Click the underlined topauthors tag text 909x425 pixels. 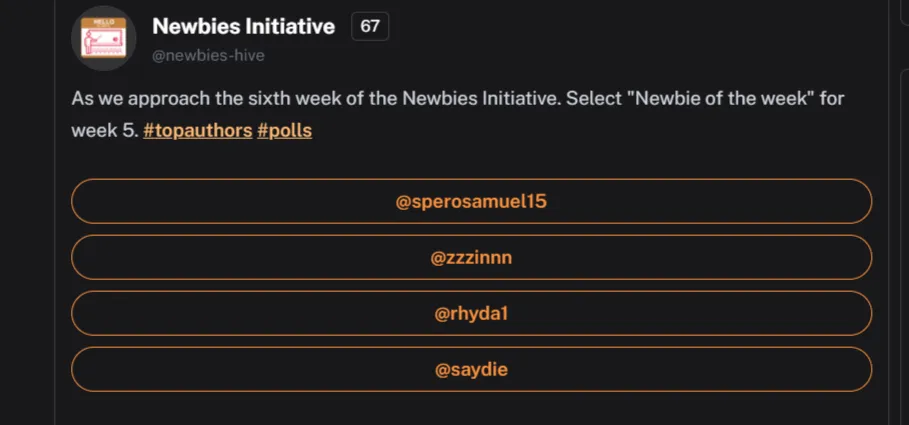point(198,130)
